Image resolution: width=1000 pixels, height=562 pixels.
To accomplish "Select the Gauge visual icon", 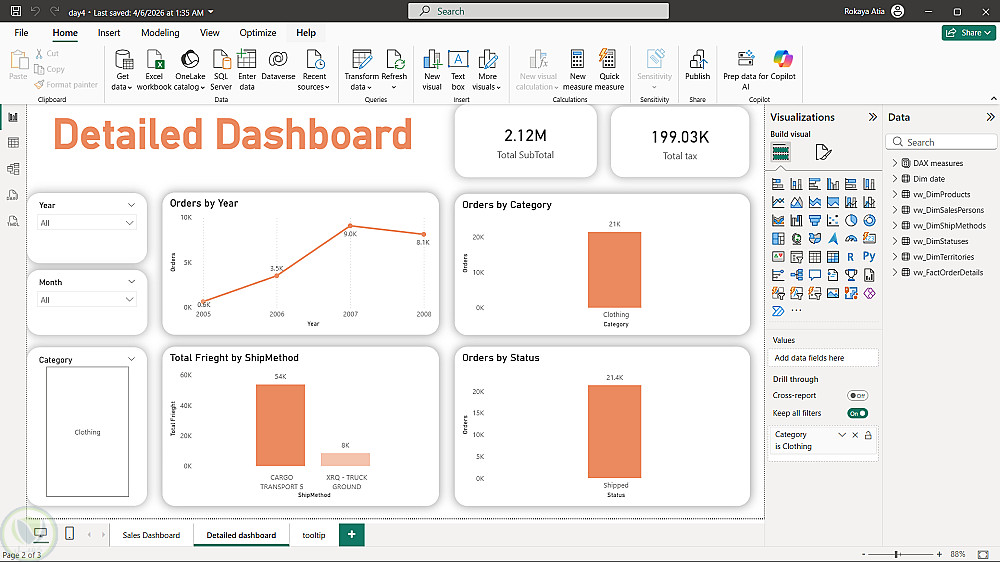I will tap(851, 239).
